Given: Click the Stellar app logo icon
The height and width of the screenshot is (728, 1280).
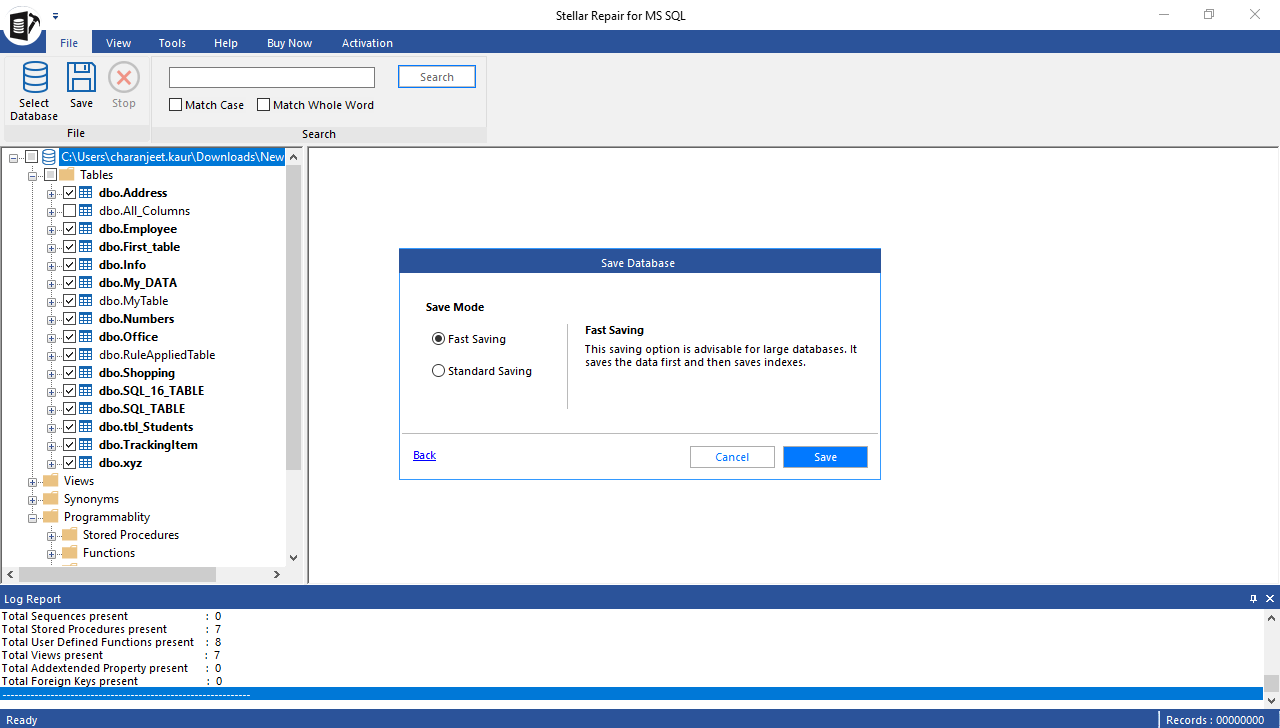Looking at the screenshot, I should coord(22,24).
